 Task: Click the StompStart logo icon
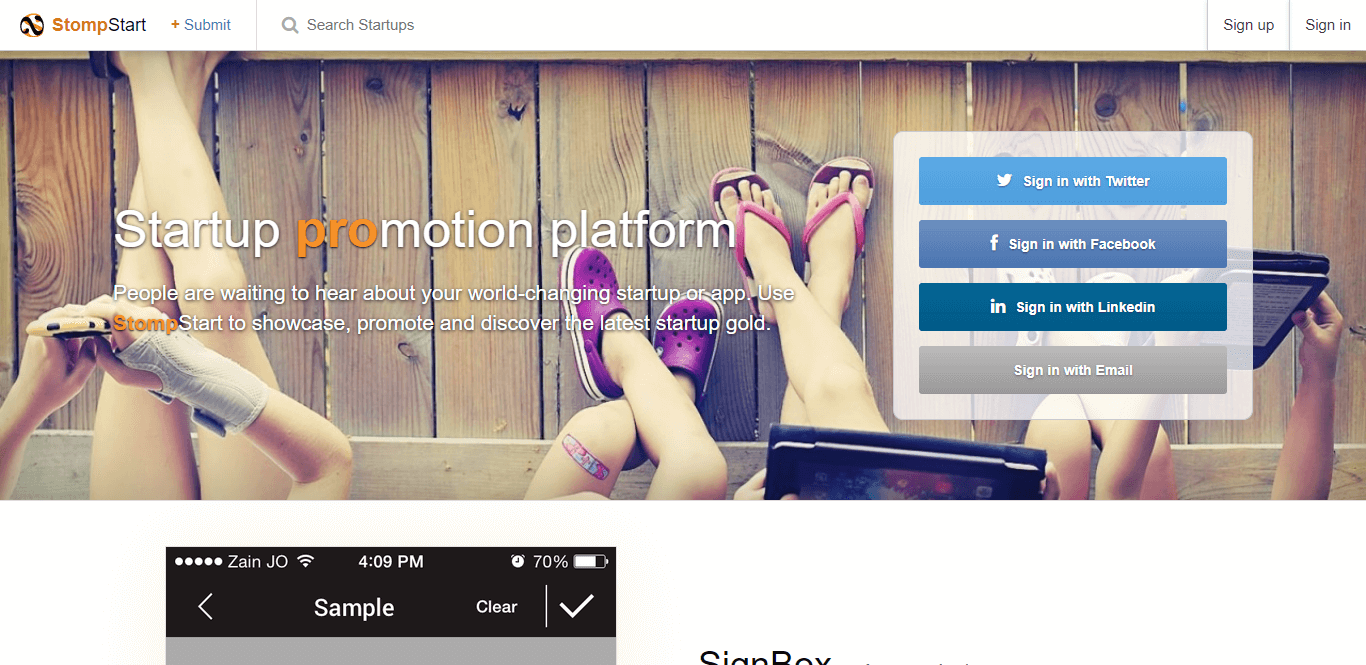point(32,25)
